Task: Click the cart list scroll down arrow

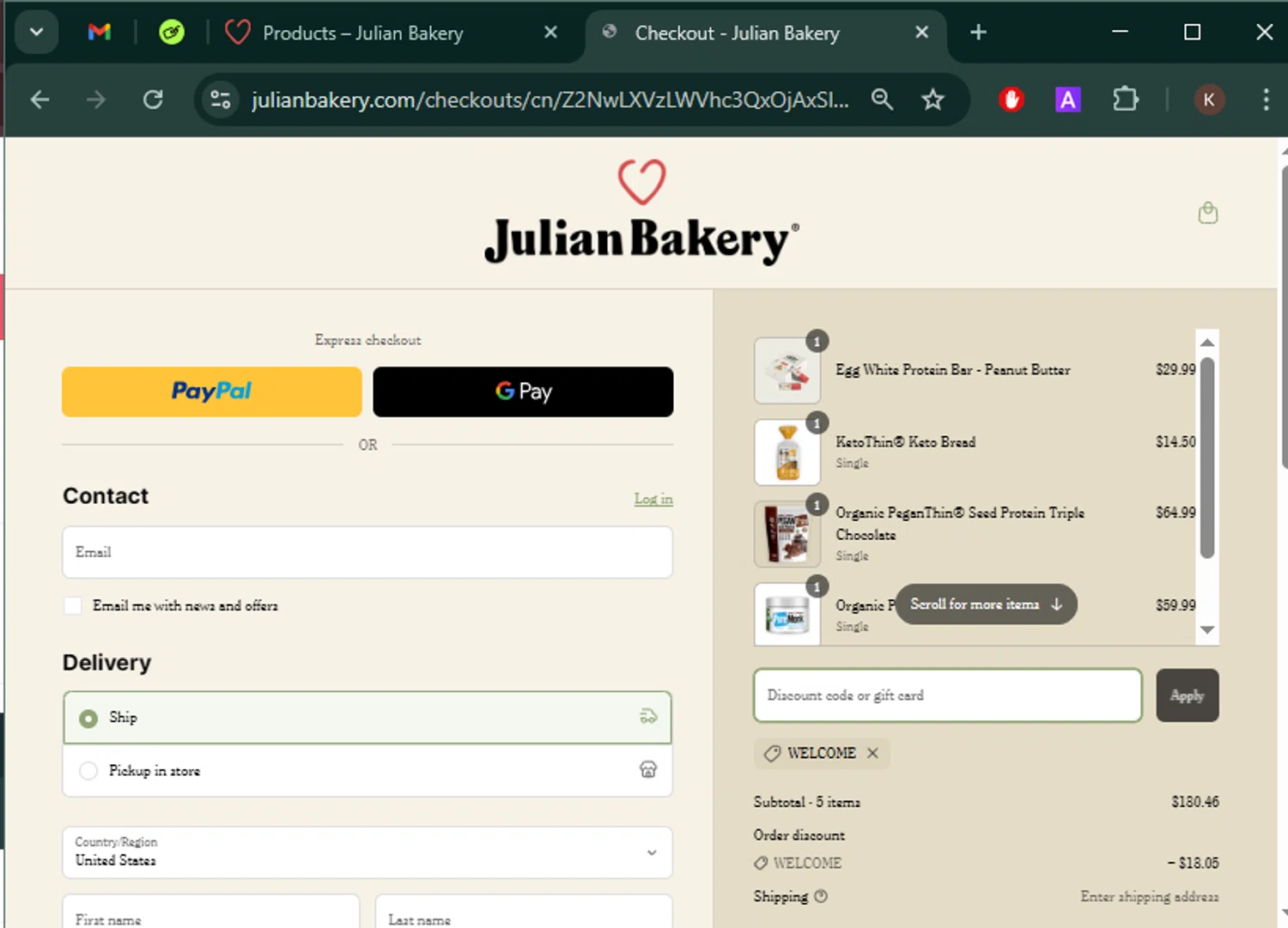Action: coord(1207,630)
